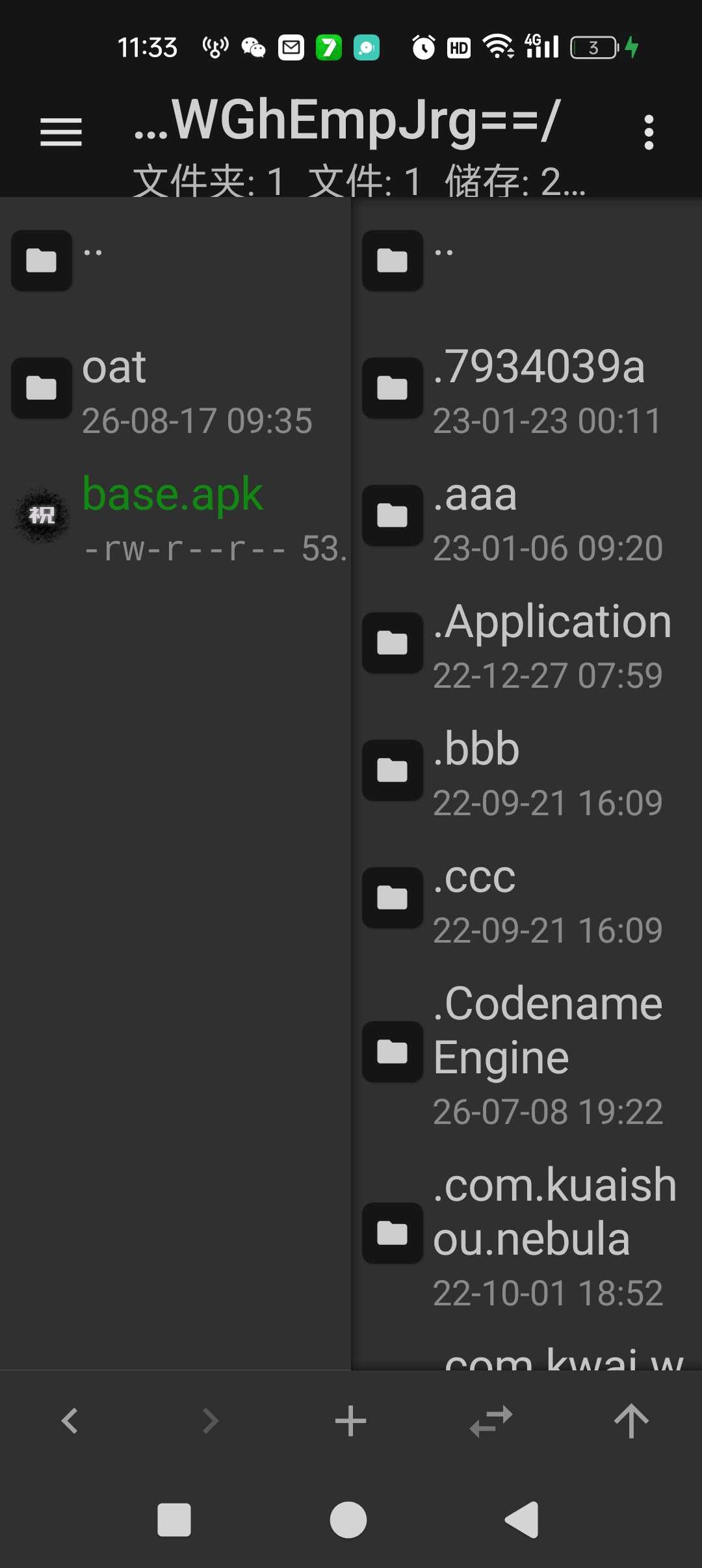Image resolution: width=702 pixels, height=1568 pixels.
Task: Tap the path title WGhEmpJrg==/
Action: click(346, 120)
